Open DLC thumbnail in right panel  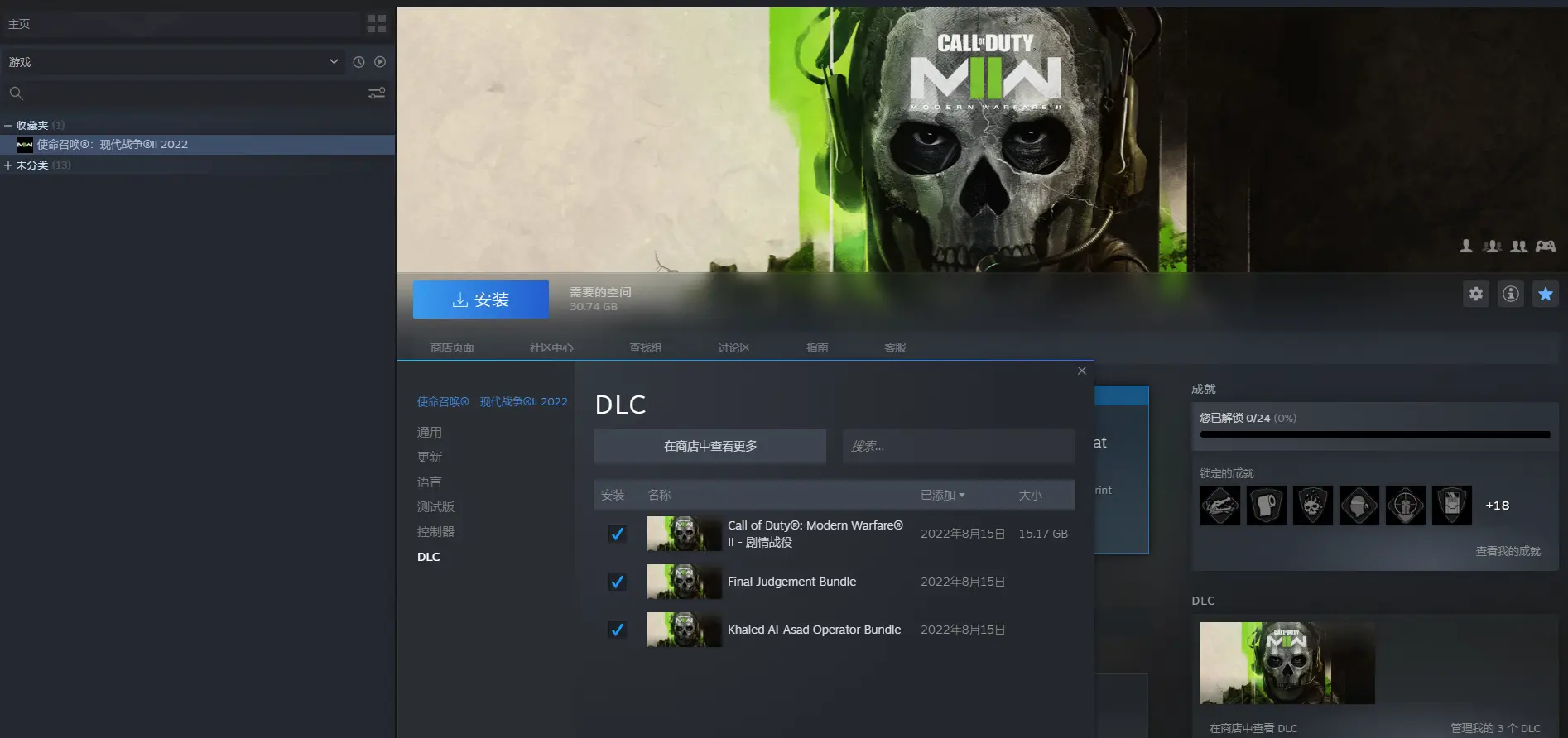pyautogui.click(x=1287, y=664)
